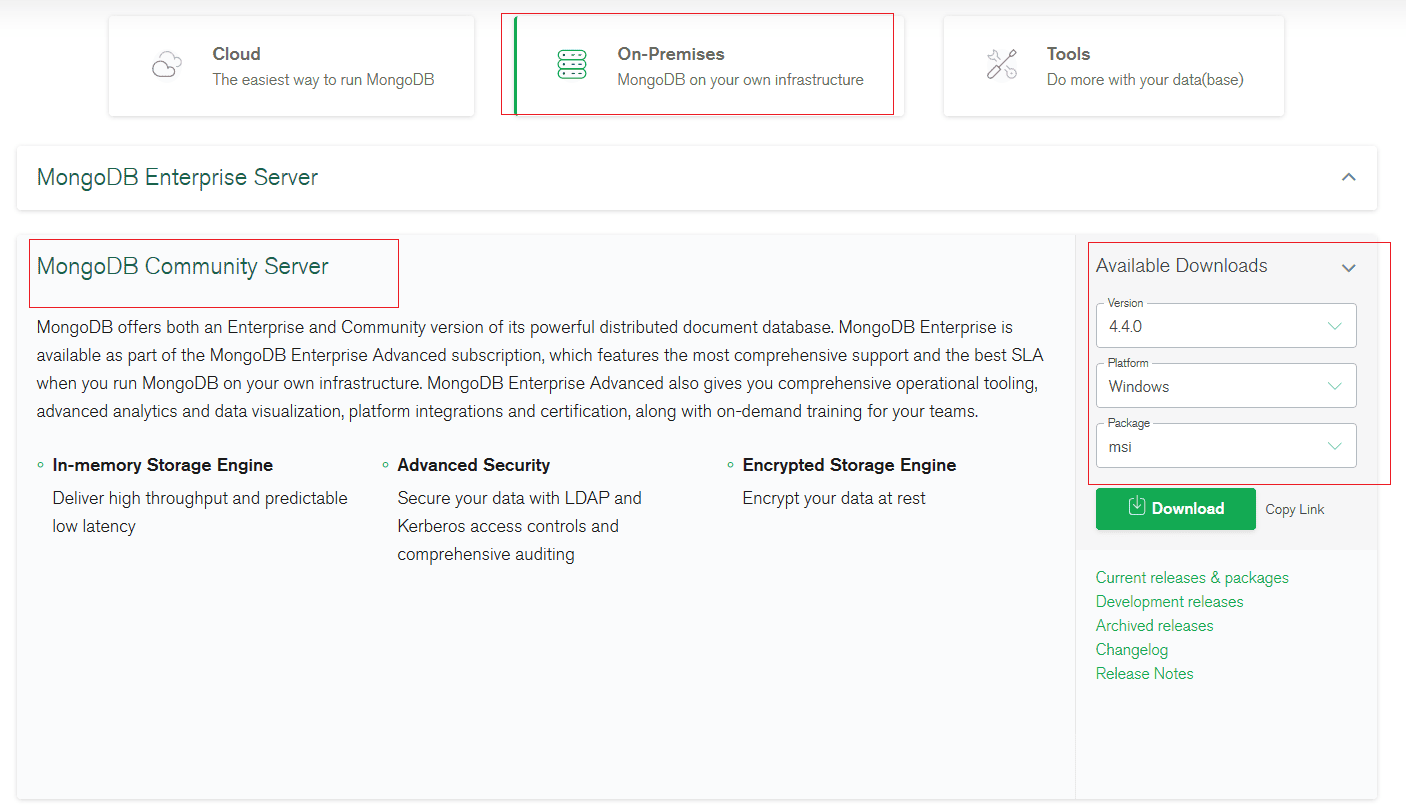The image size is (1406, 811).
Task: Click Copy Link next to Download
Action: (x=1294, y=509)
